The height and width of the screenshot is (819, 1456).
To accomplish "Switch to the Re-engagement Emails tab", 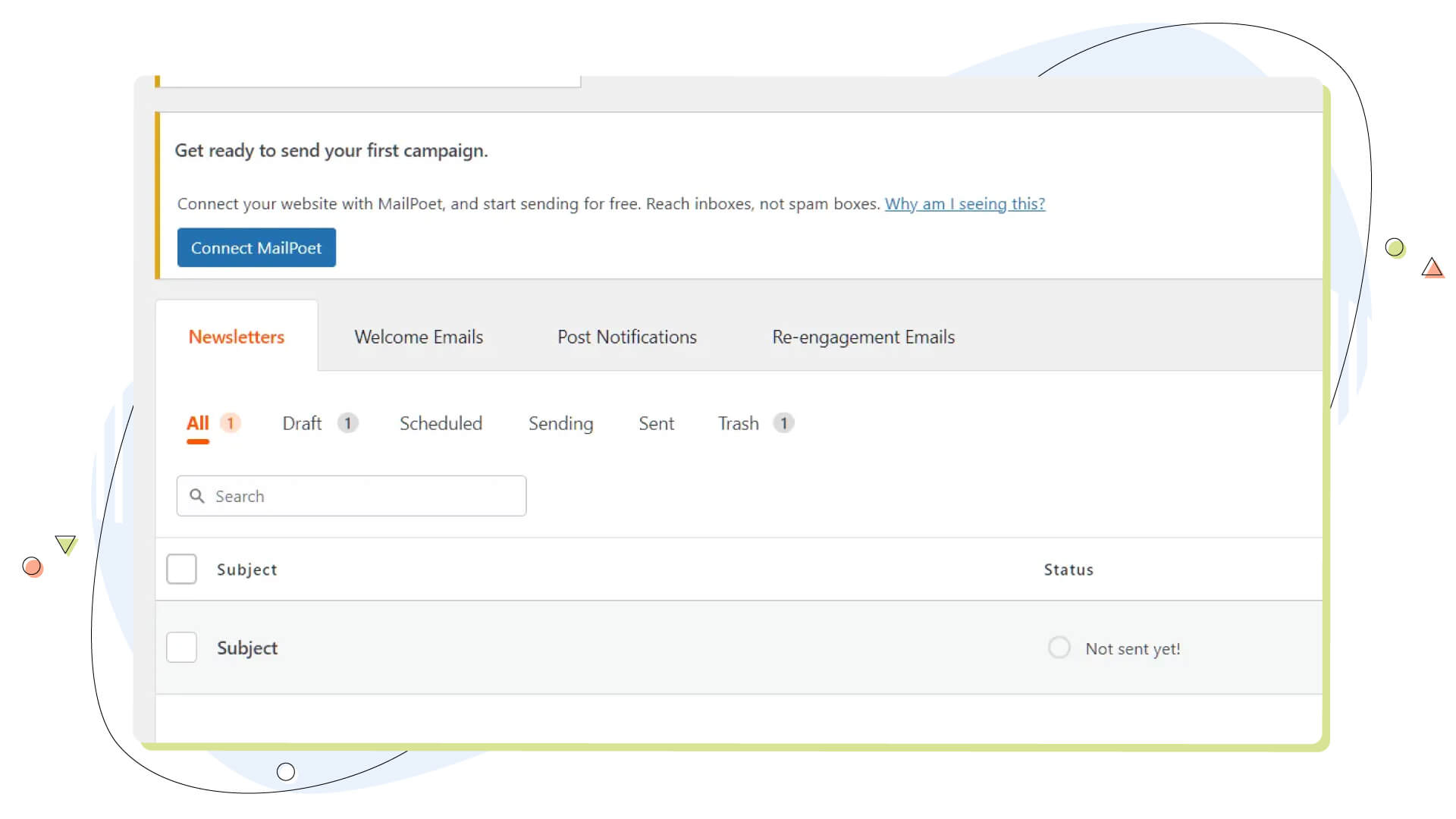I will (x=863, y=337).
